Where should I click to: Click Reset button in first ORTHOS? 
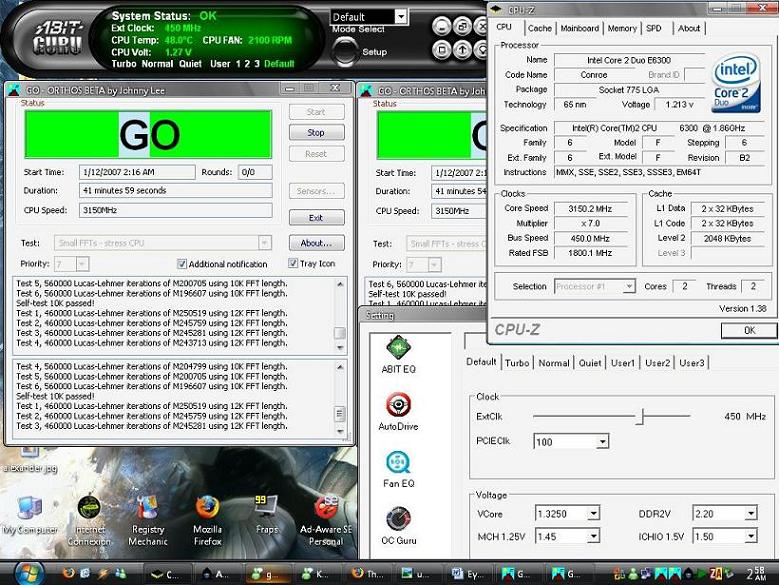point(316,154)
